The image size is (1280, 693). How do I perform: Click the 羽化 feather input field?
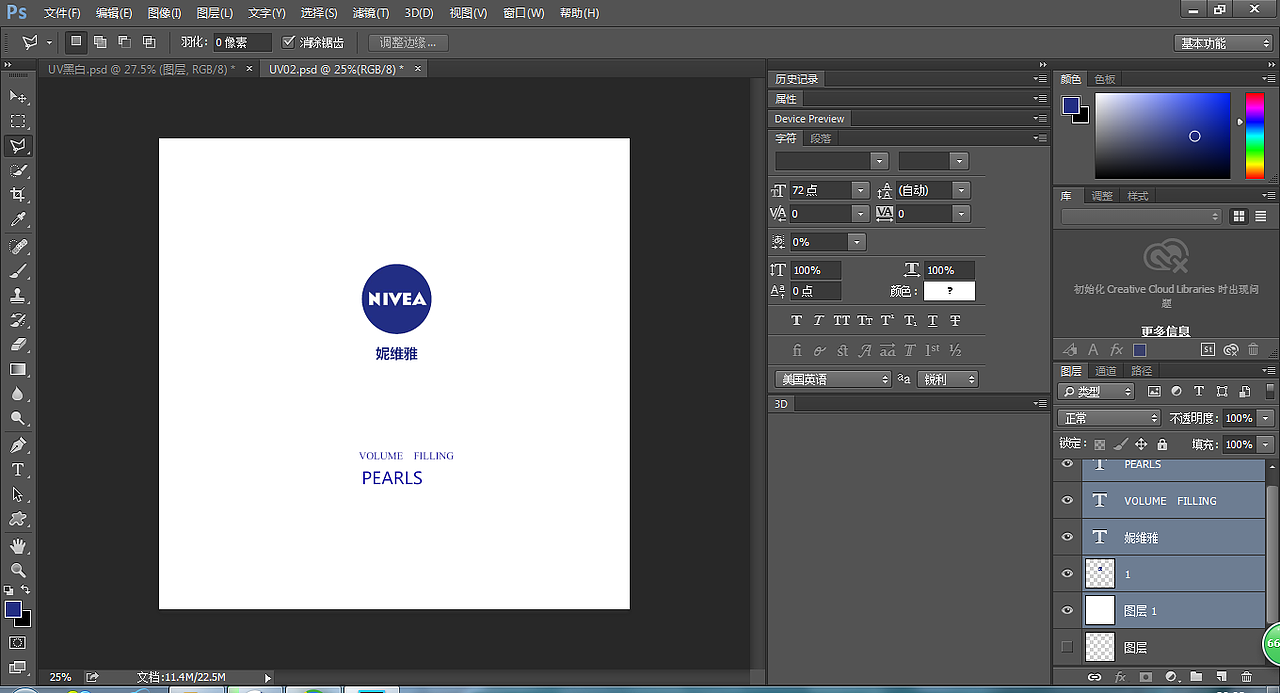pyautogui.click(x=243, y=42)
